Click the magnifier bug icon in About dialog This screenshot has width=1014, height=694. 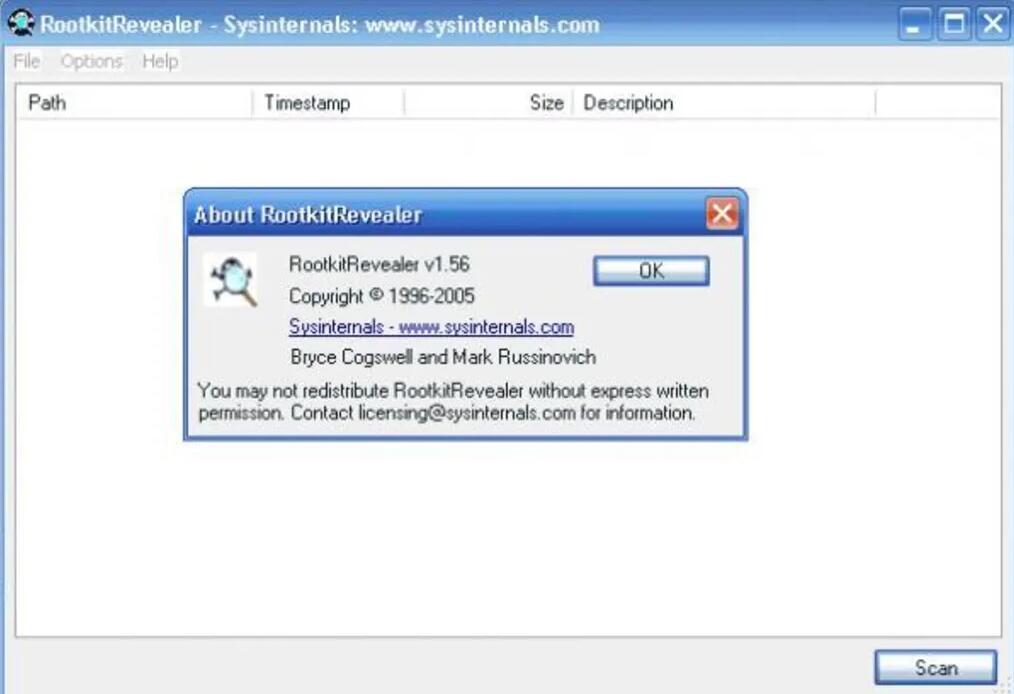pos(231,280)
